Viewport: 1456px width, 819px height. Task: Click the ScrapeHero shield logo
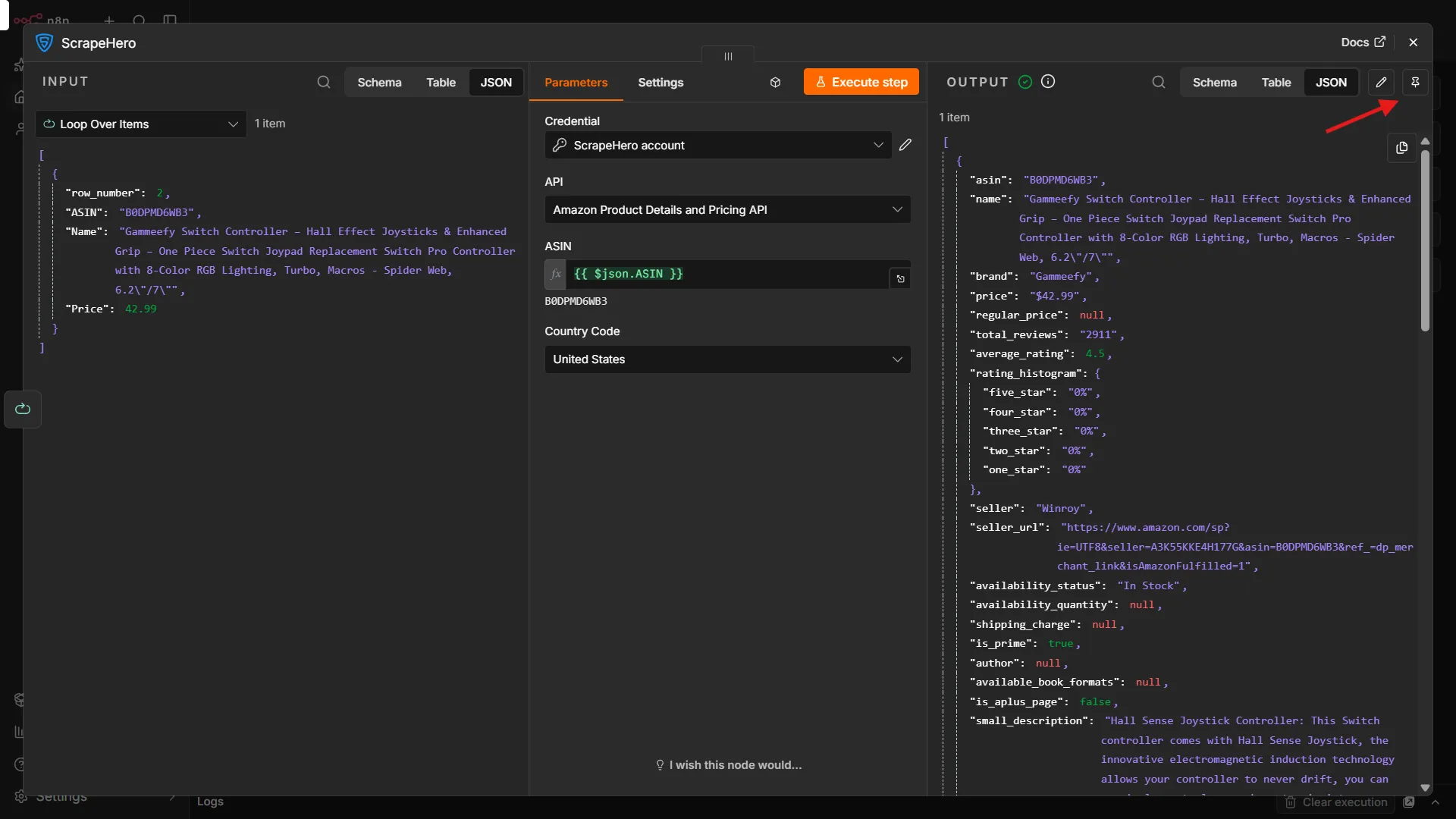(x=44, y=43)
